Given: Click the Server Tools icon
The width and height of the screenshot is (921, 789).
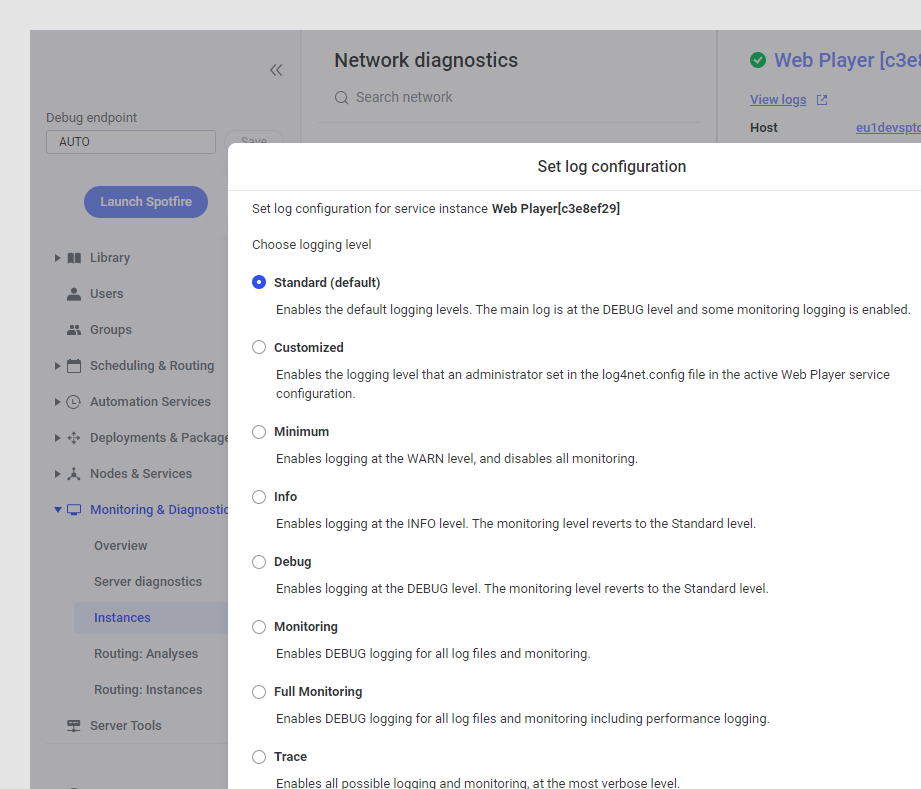Looking at the screenshot, I should 74,726.
